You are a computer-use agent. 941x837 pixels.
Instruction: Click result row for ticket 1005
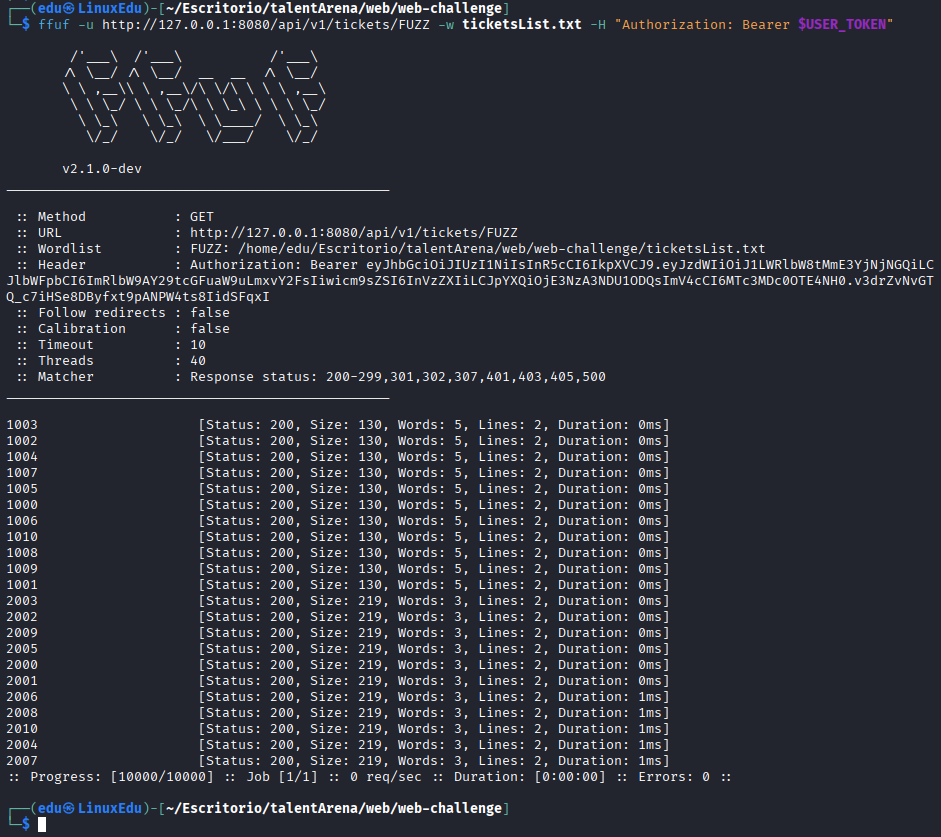coord(338,489)
